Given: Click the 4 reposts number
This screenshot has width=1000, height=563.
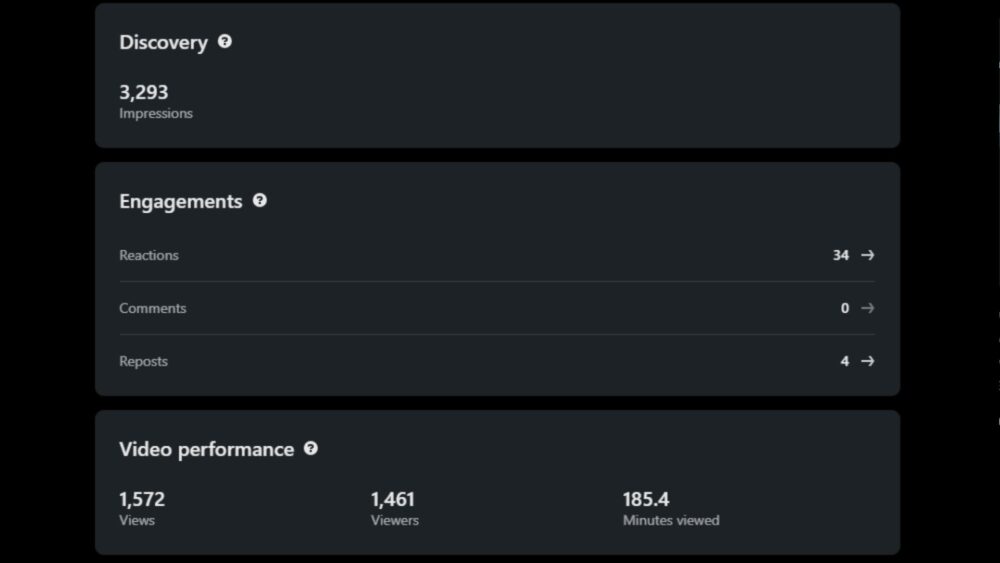Looking at the screenshot, I should [x=845, y=361].
